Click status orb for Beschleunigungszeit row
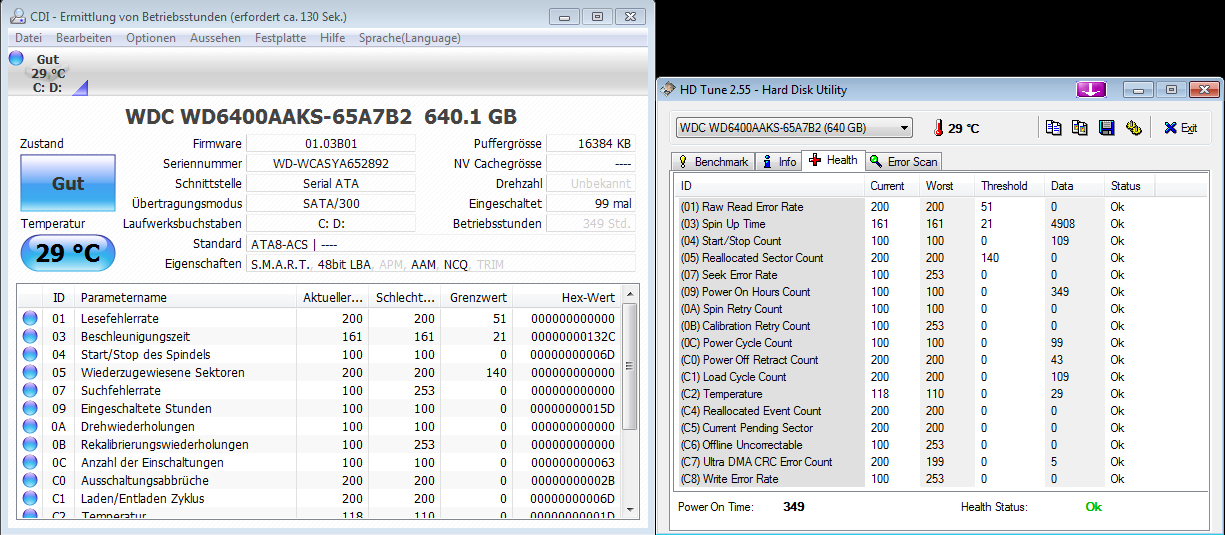The height and width of the screenshot is (535, 1225). pyautogui.click(x=29, y=336)
